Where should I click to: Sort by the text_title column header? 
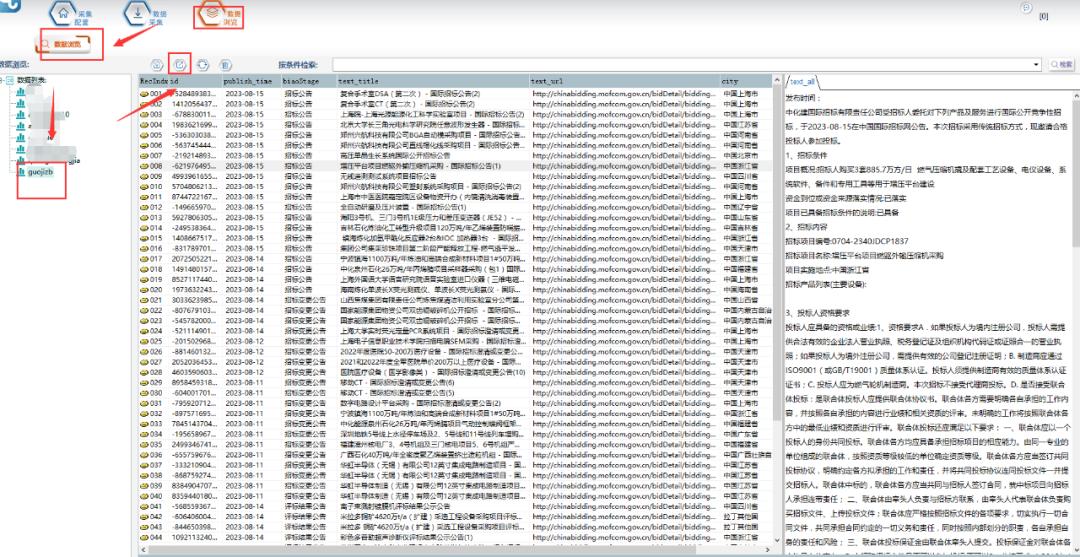point(433,81)
